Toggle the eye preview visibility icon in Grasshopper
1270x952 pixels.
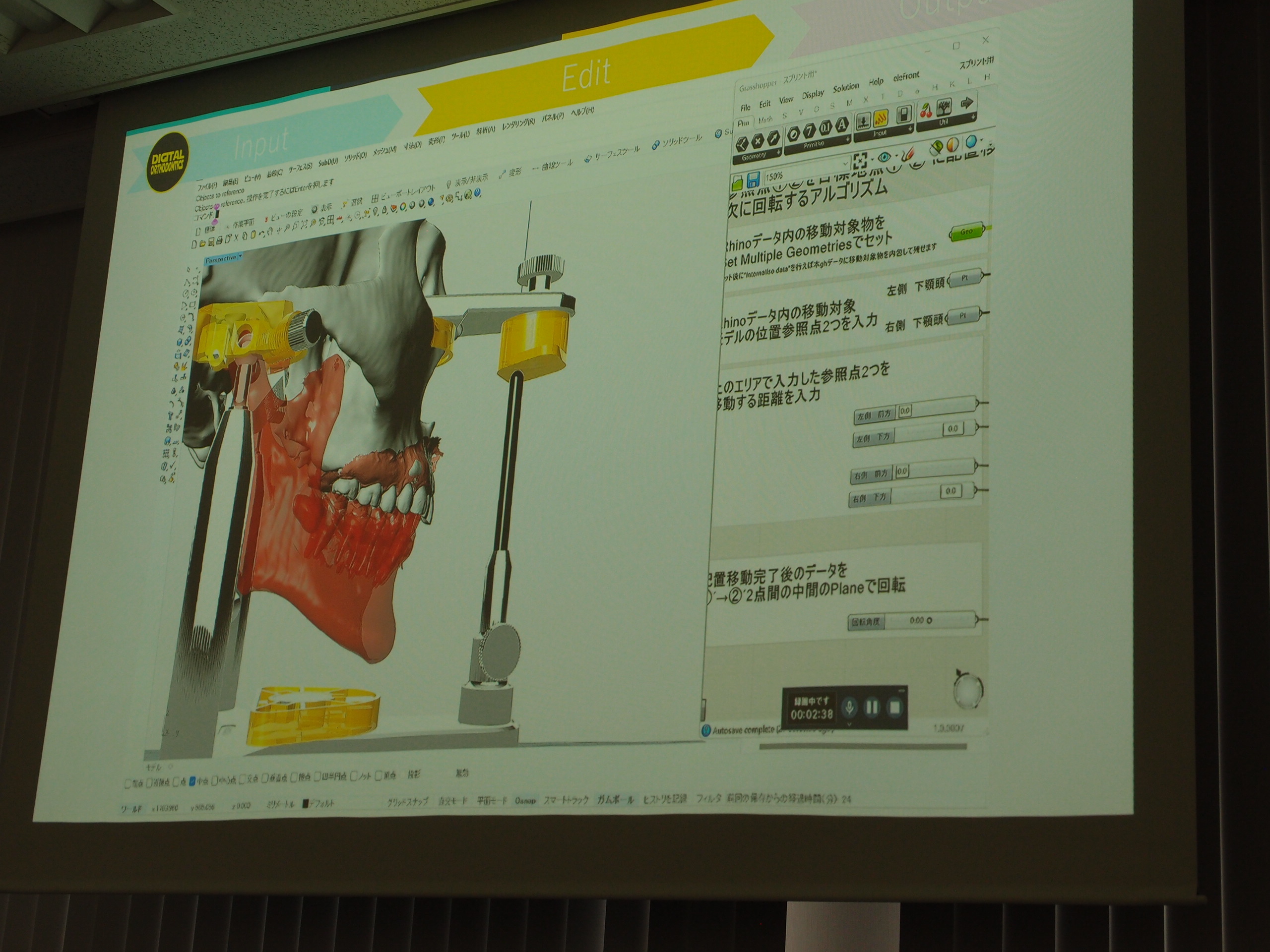(x=884, y=157)
